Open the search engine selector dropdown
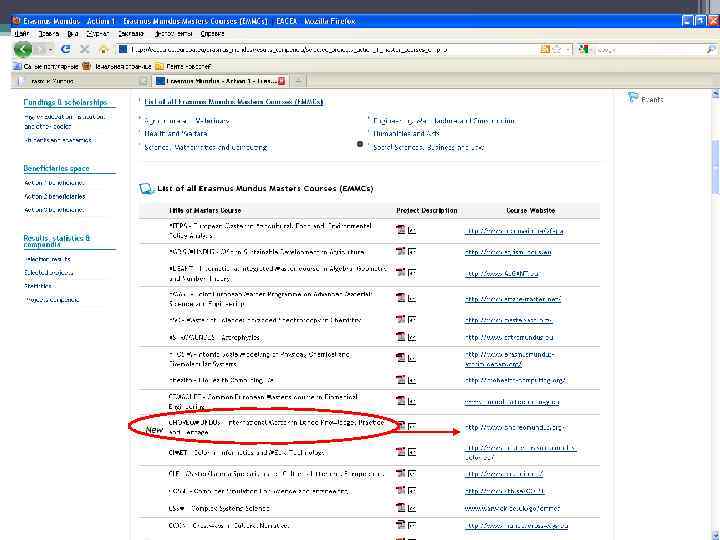This screenshot has height=540, width=720. tap(584, 49)
